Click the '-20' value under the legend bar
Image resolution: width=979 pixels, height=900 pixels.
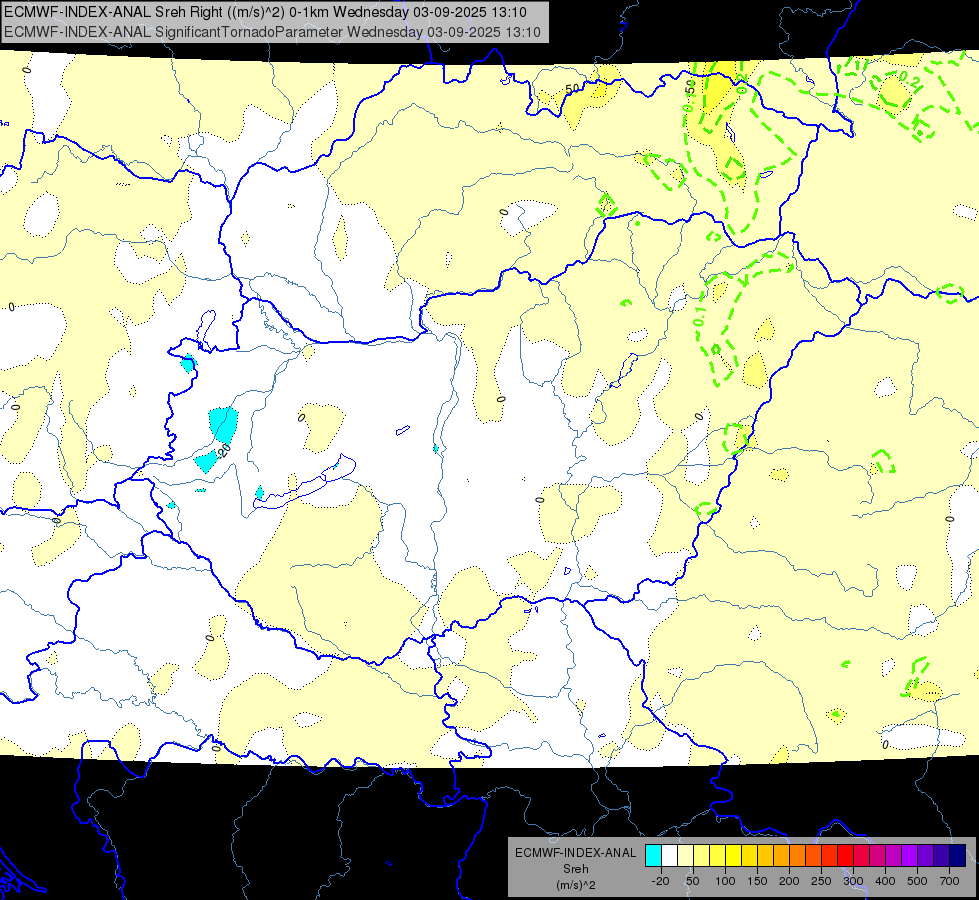pos(661,881)
